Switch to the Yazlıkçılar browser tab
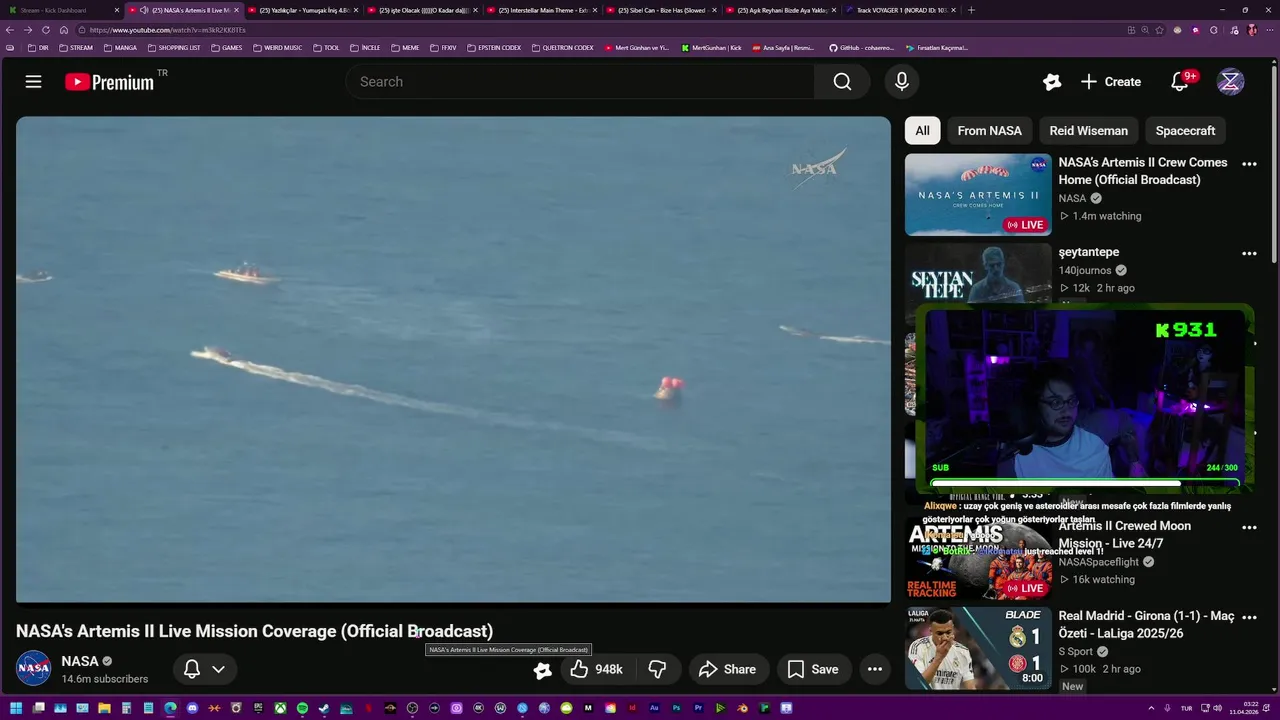This screenshot has height=720, width=1280. 303,10
